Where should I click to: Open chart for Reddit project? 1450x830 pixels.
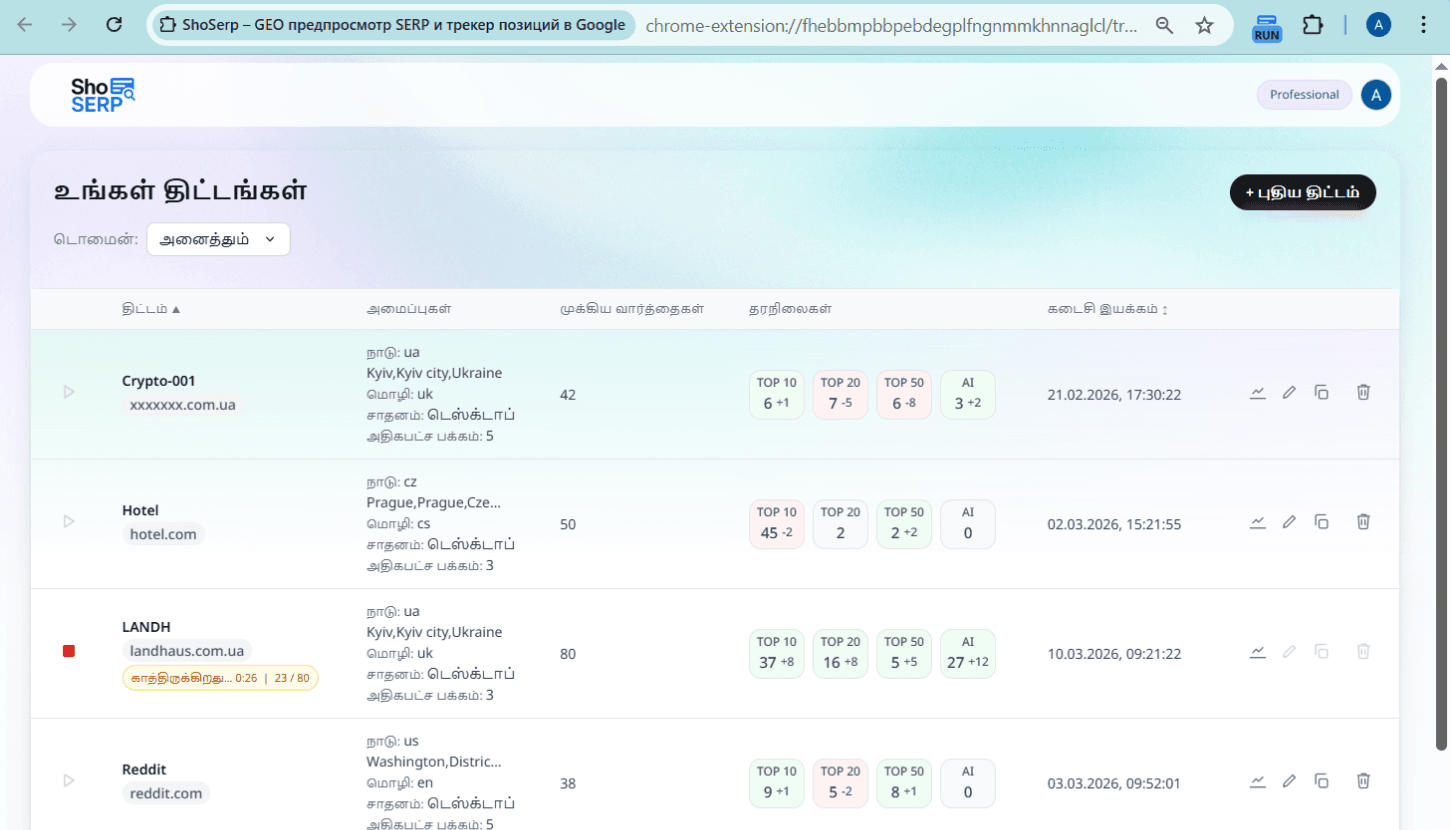pos(1258,781)
